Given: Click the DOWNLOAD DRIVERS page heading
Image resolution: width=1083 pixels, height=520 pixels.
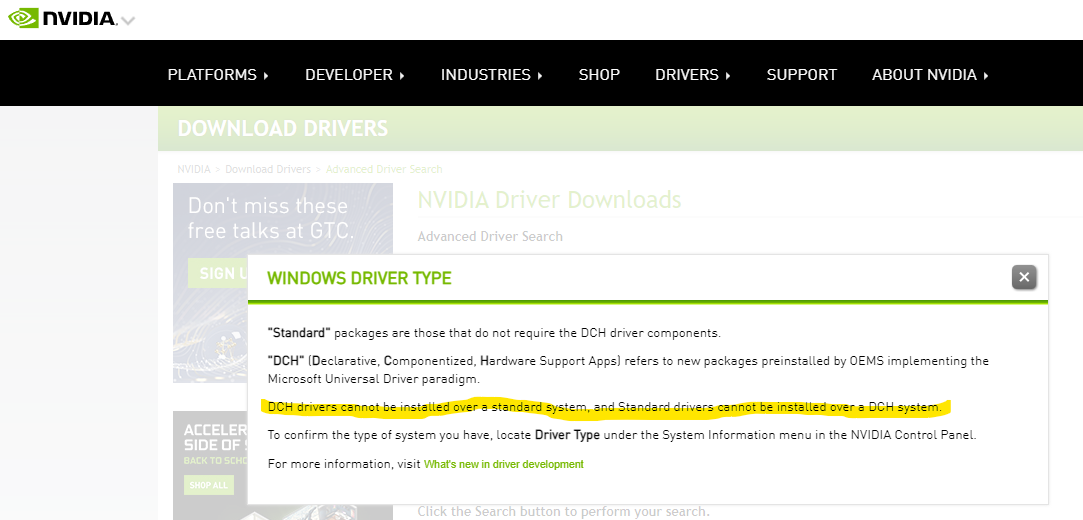Looking at the screenshot, I should click(282, 128).
